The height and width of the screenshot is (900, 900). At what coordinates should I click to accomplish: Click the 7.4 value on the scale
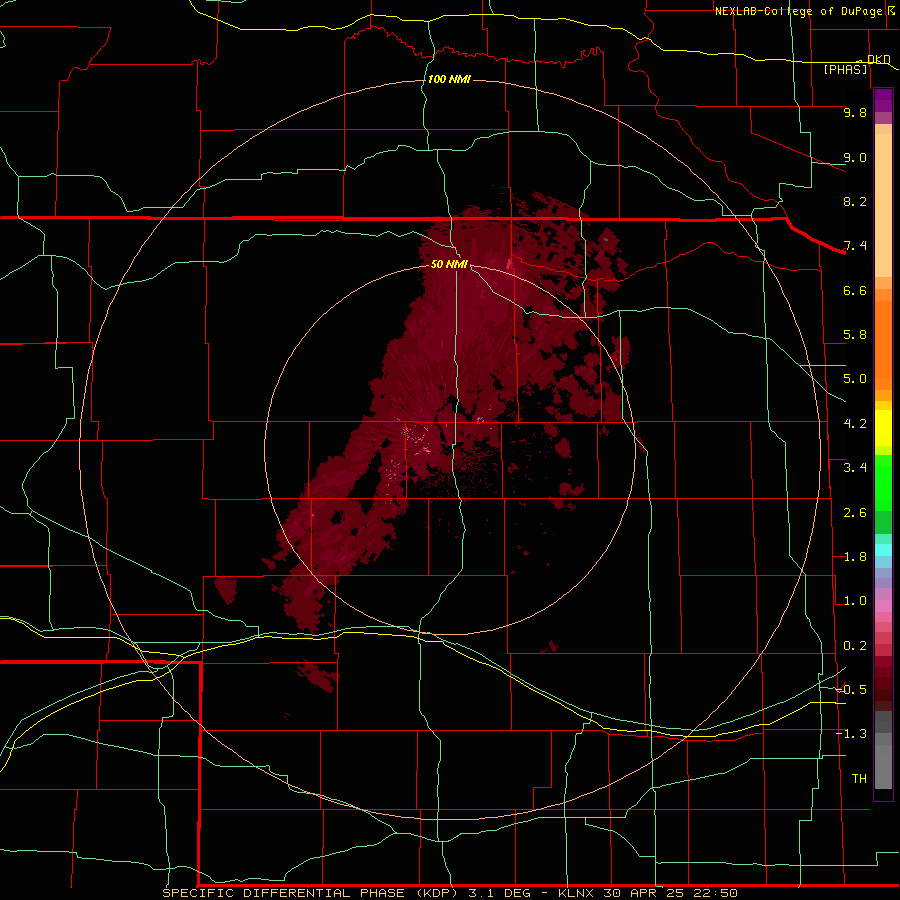click(855, 246)
